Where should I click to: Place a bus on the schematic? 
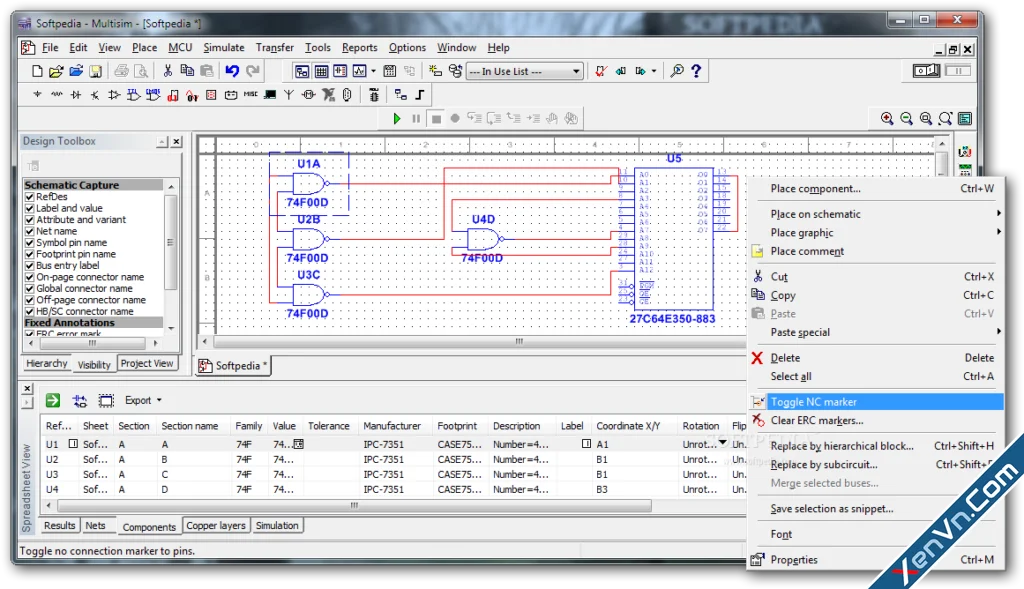(420, 95)
